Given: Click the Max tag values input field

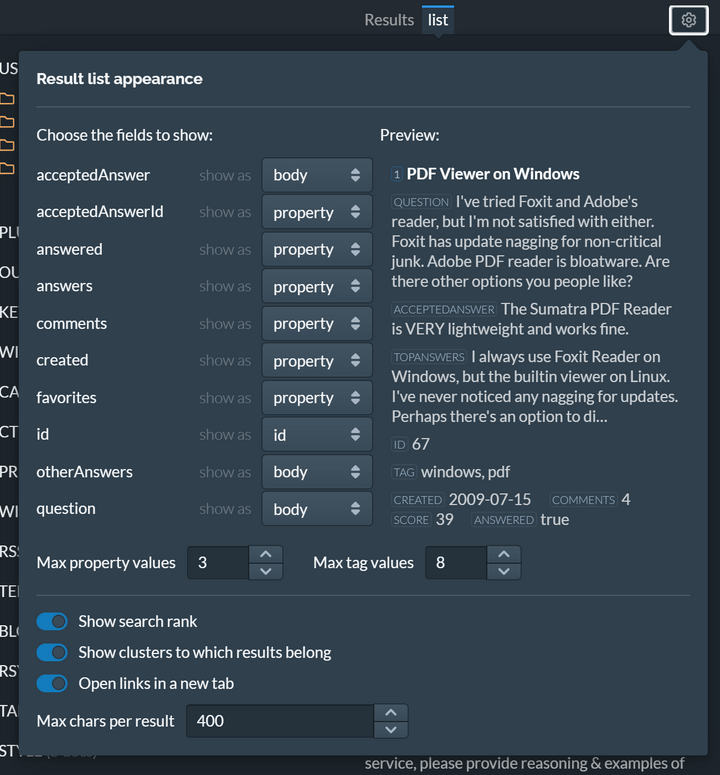Looking at the screenshot, I should pos(456,562).
